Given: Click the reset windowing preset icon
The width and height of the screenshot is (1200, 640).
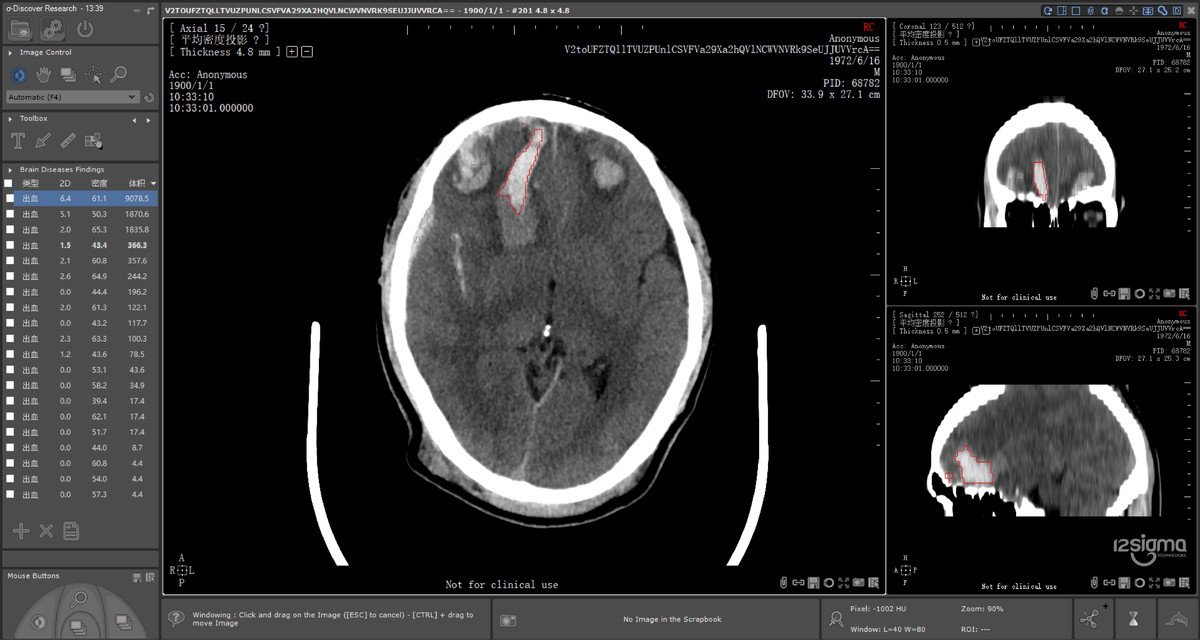Looking at the screenshot, I should coord(149,98).
